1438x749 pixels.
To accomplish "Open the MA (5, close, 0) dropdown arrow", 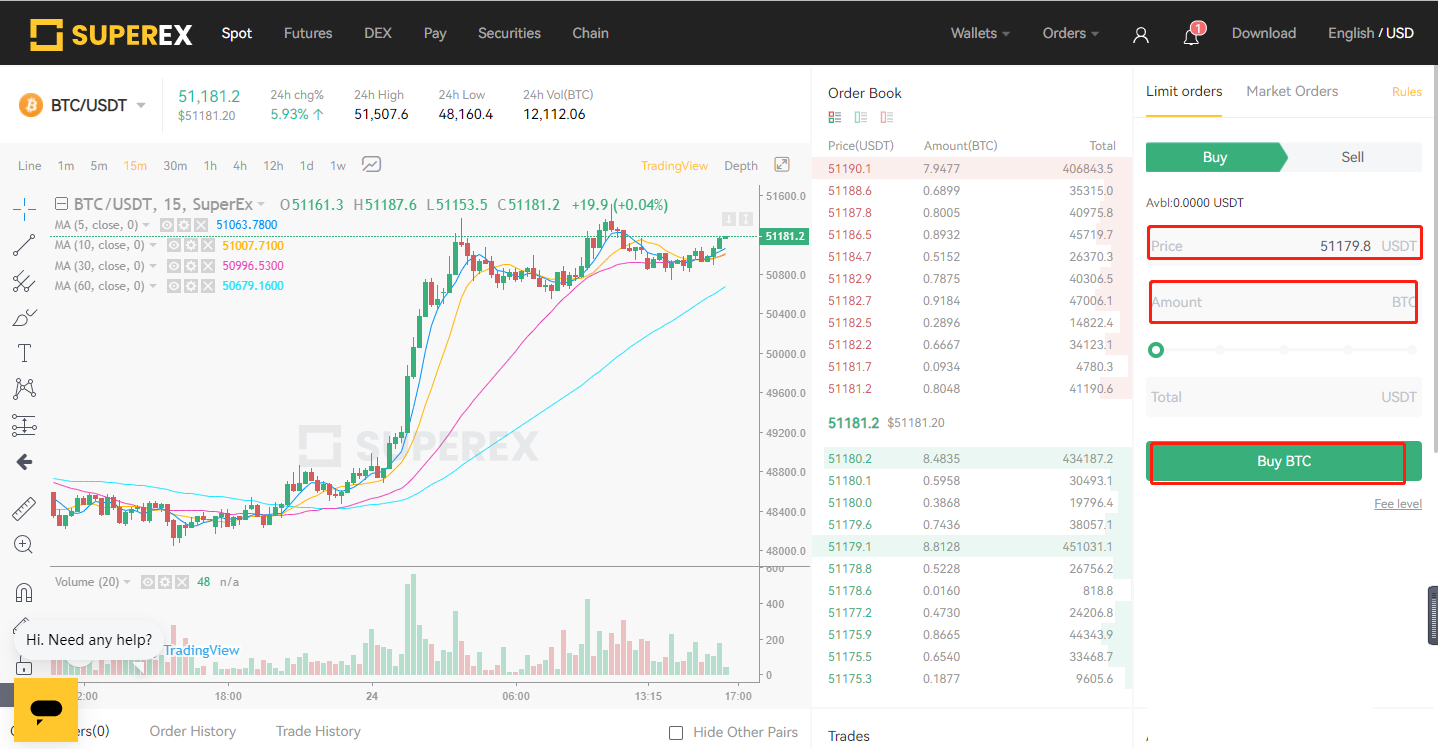I will coord(147,226).
